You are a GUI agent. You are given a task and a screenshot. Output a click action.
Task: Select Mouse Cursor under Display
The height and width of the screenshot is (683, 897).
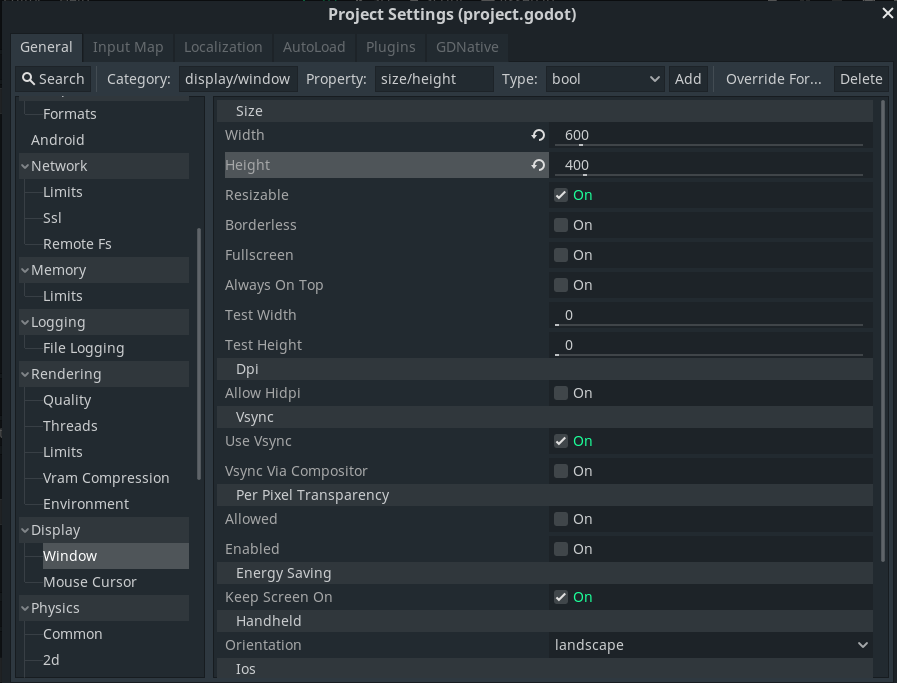[x=90, y=581]
